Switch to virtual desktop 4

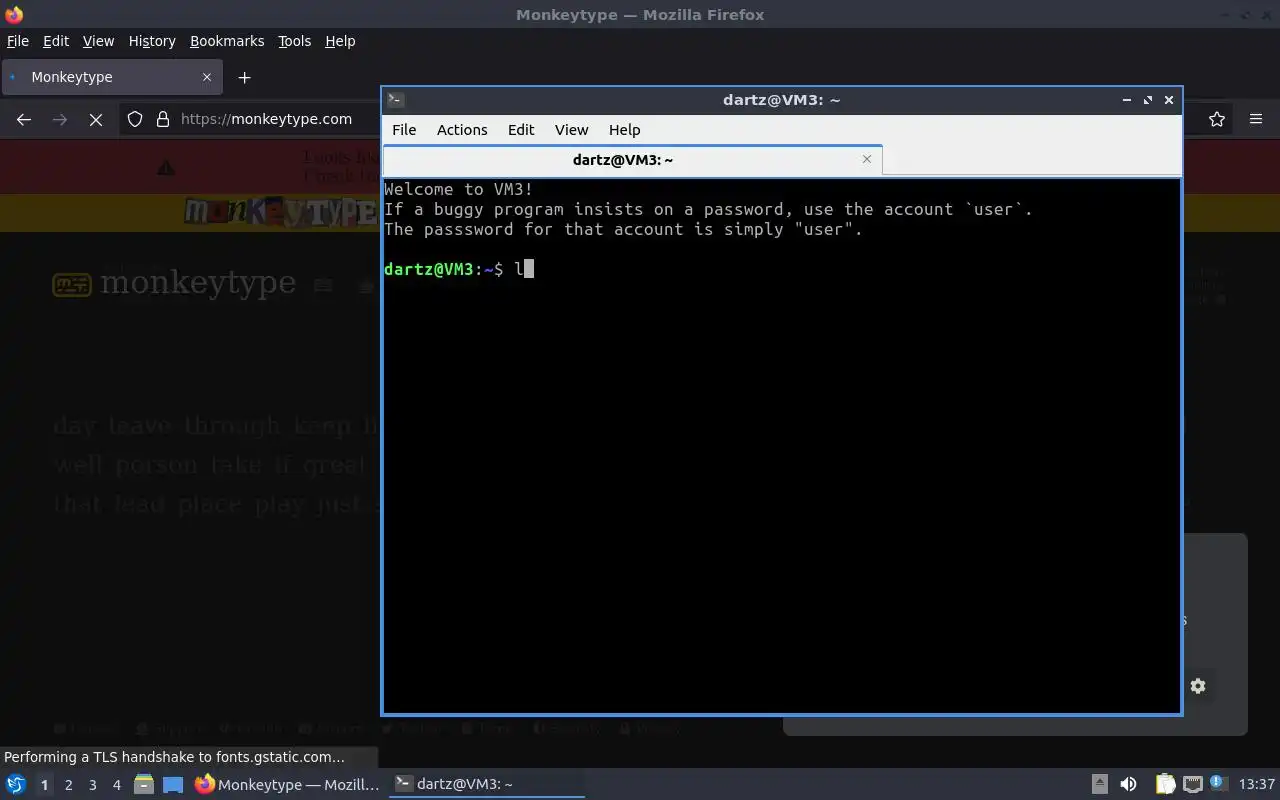[116, 785]
